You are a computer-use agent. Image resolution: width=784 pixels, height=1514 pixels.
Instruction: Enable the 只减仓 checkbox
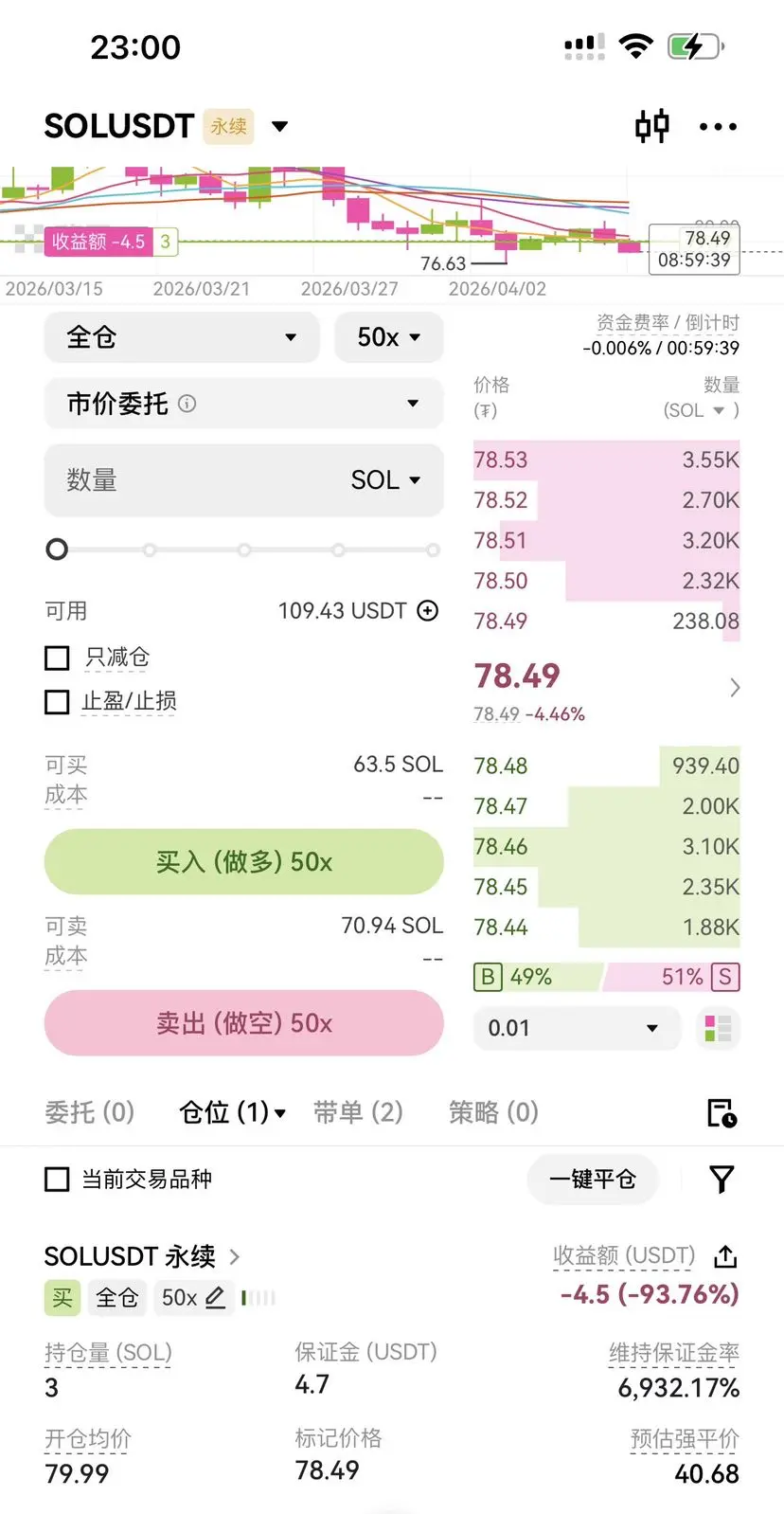58,658
